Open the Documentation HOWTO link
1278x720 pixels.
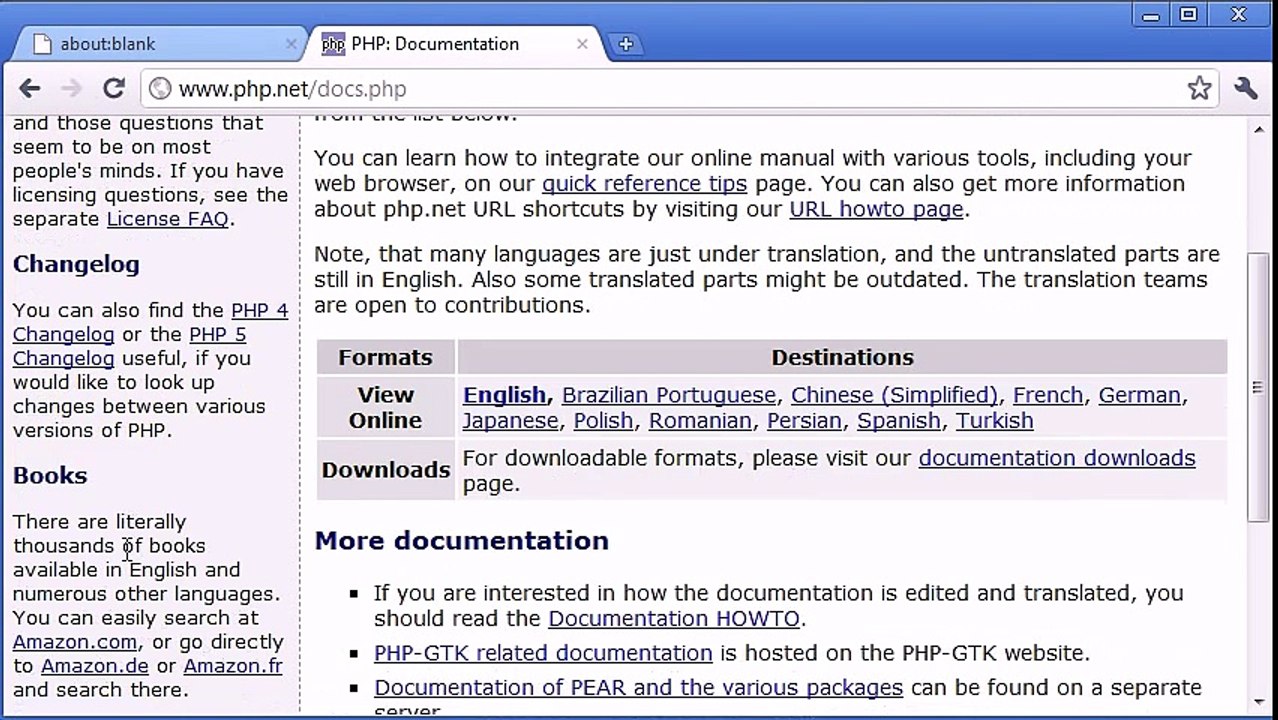[674, 619]
